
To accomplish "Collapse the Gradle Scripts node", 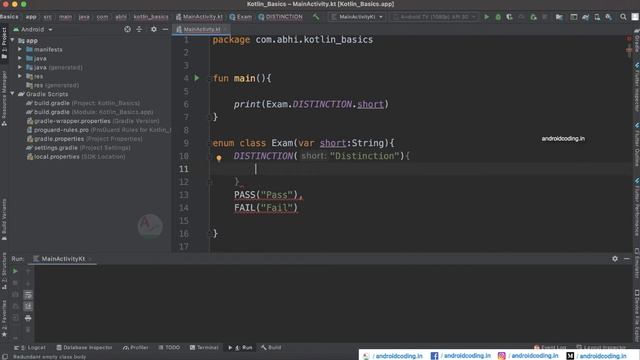I will click(13, 94).
